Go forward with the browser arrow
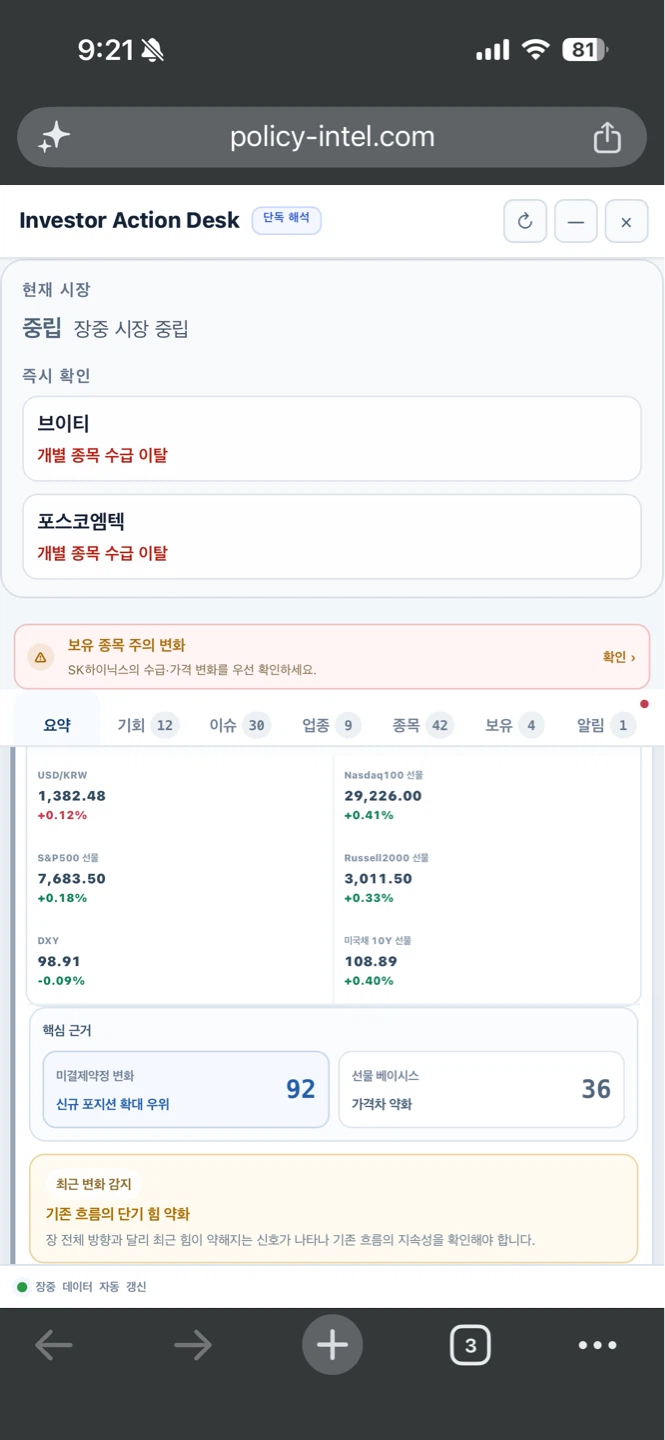Viewport: 665px width, 1440px height. (x=193, y=1345)
